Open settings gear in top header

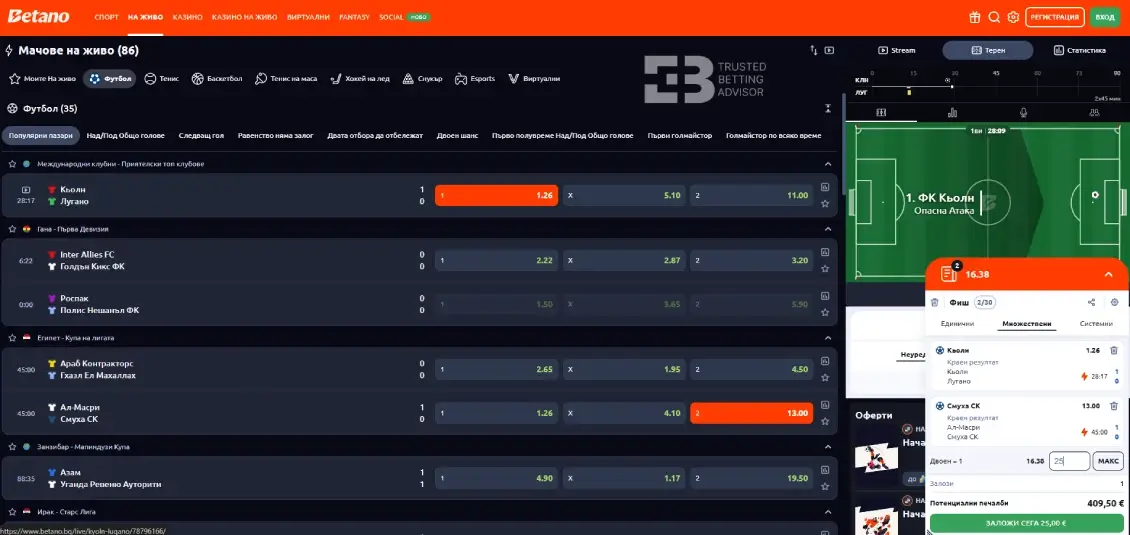point(1013,17)
